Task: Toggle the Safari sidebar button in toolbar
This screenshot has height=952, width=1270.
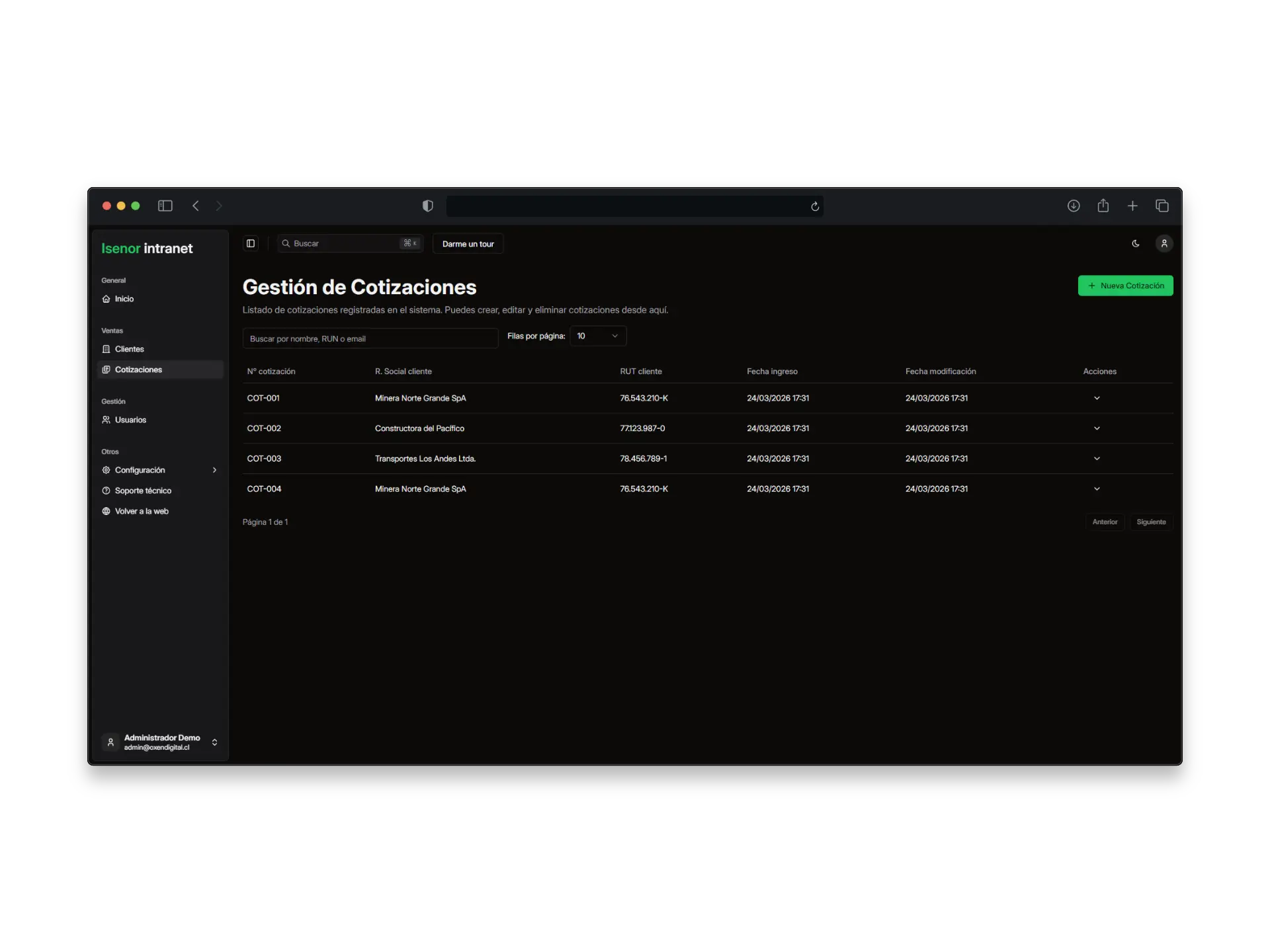Action: [x=165, y=206]
